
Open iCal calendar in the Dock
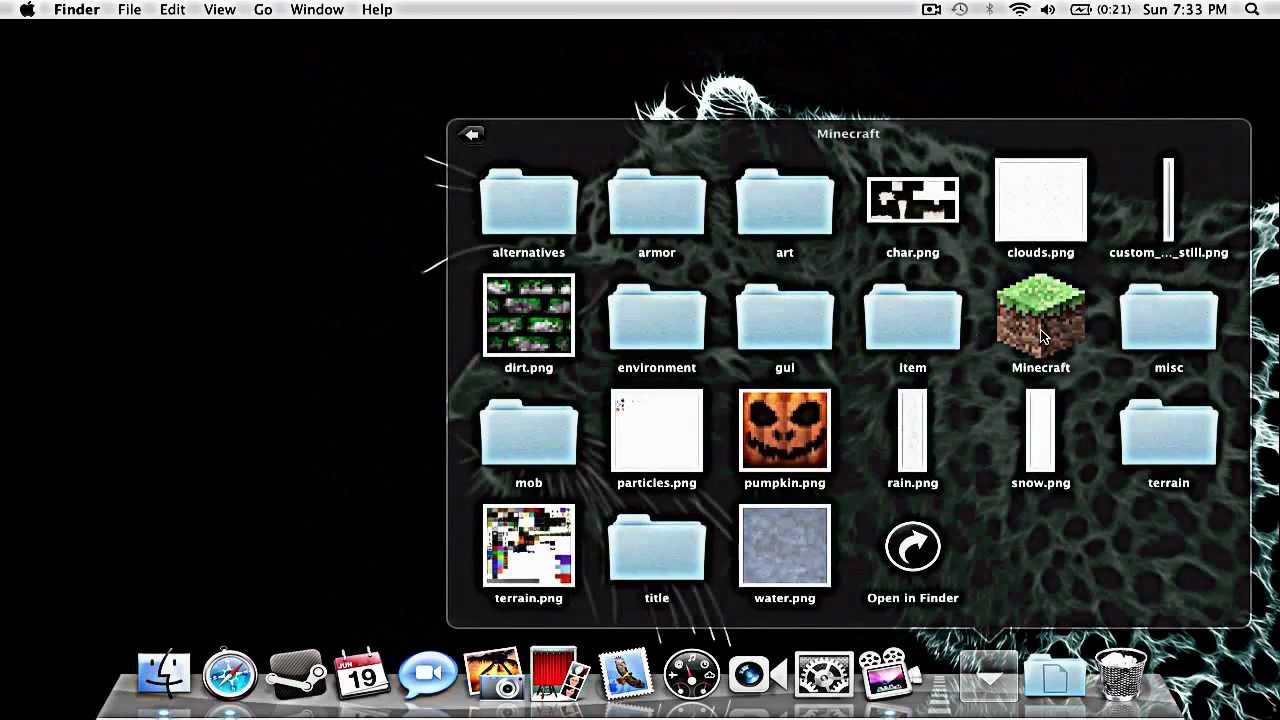tap(362, 673)
